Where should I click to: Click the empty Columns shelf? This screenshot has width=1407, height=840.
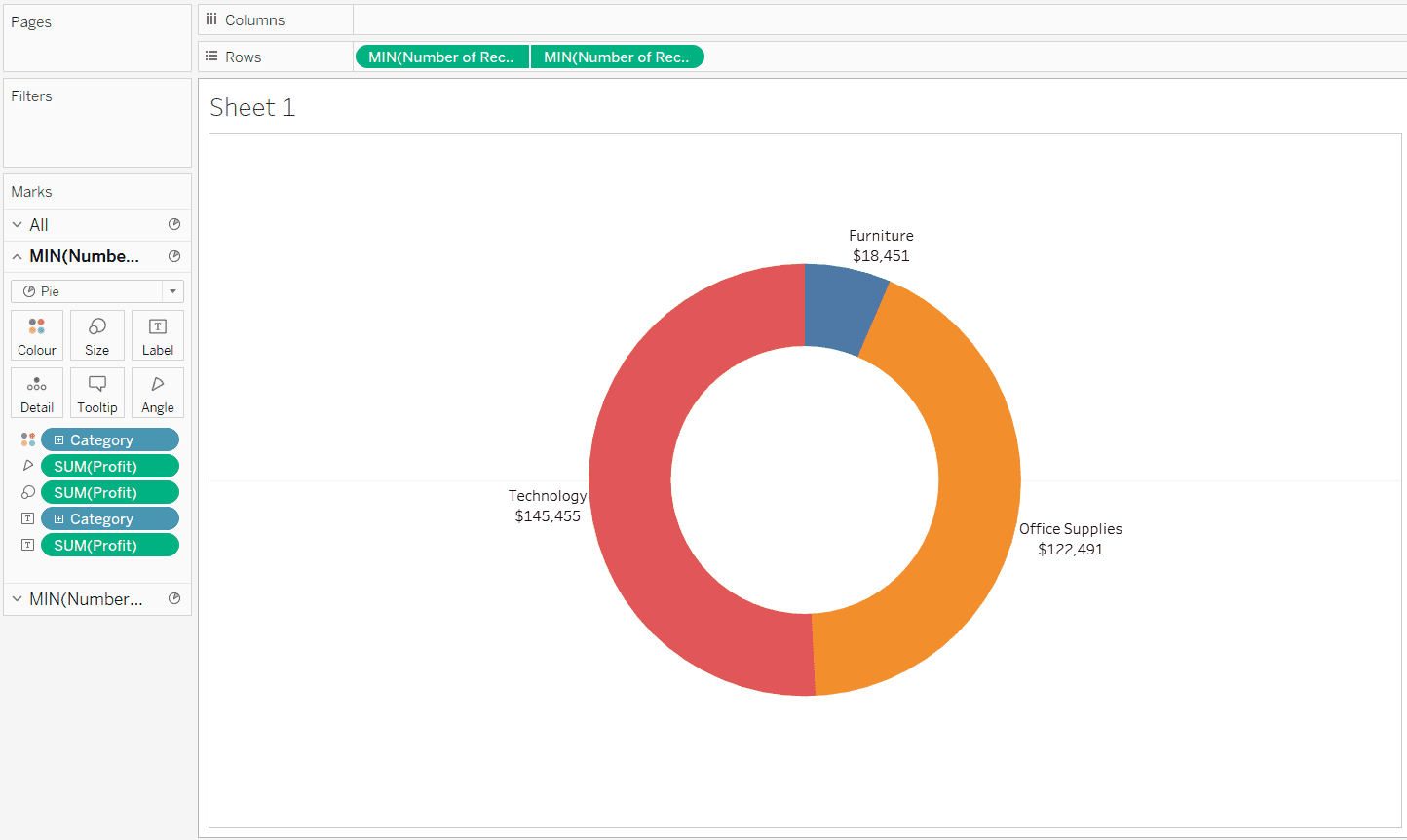coord(877,20)
